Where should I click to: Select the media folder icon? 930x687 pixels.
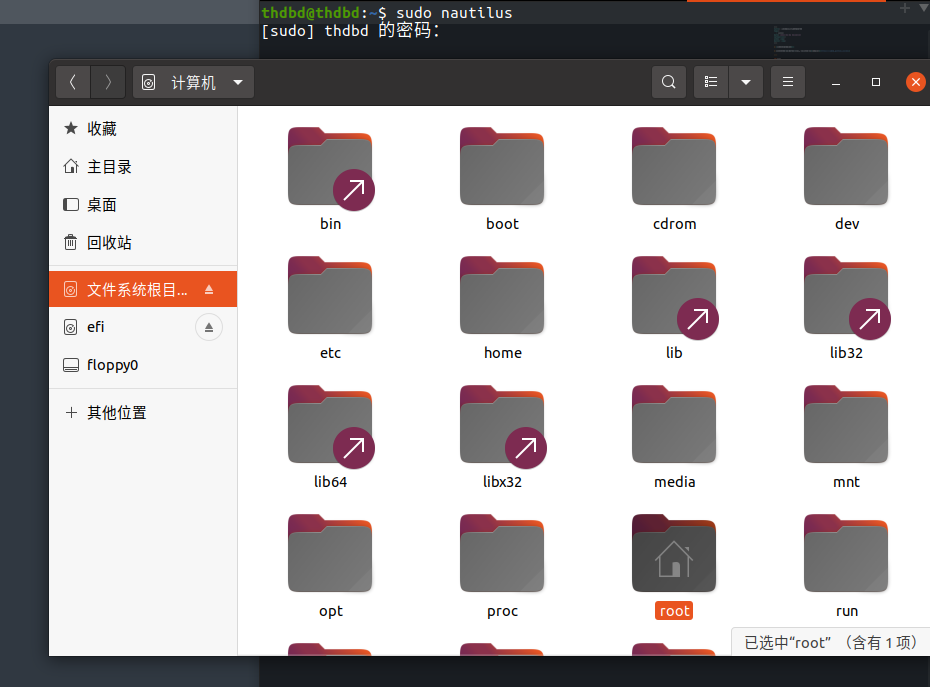(674, 424)
